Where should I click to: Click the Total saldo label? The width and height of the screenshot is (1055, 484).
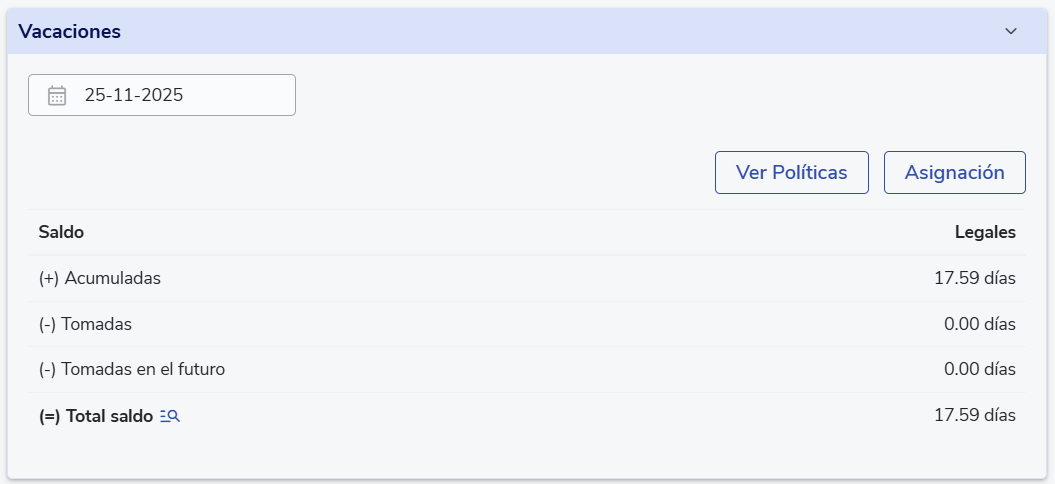point(109,416)
